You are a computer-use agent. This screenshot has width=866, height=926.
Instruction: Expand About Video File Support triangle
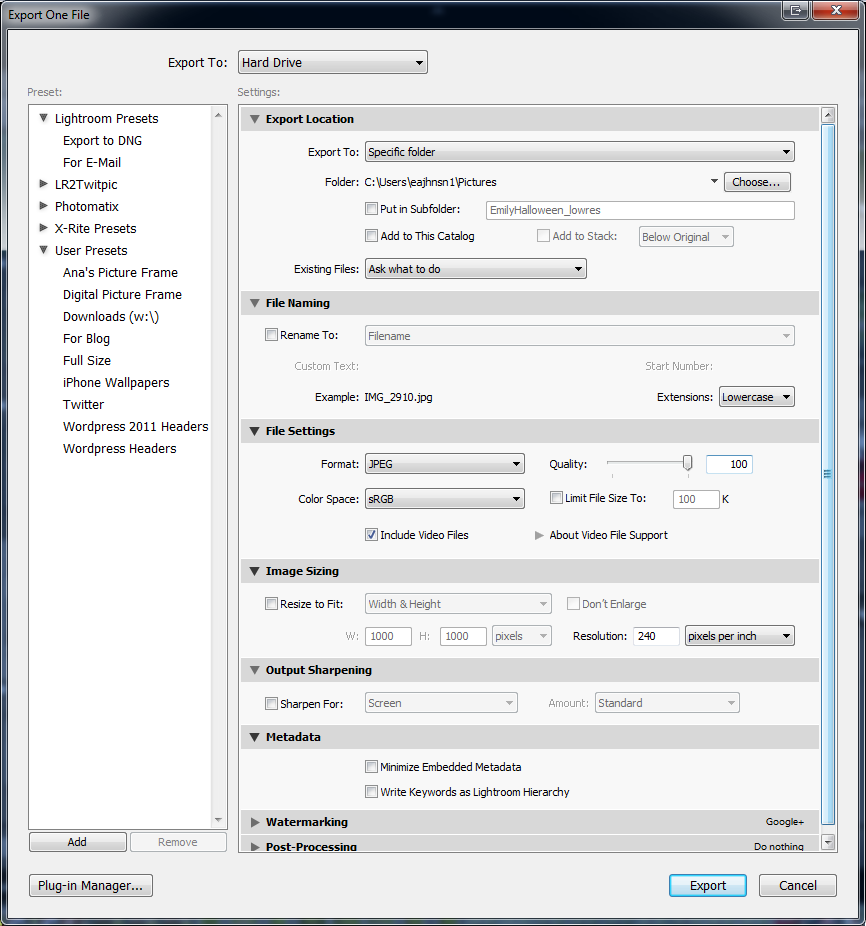(x=540, y=535)
